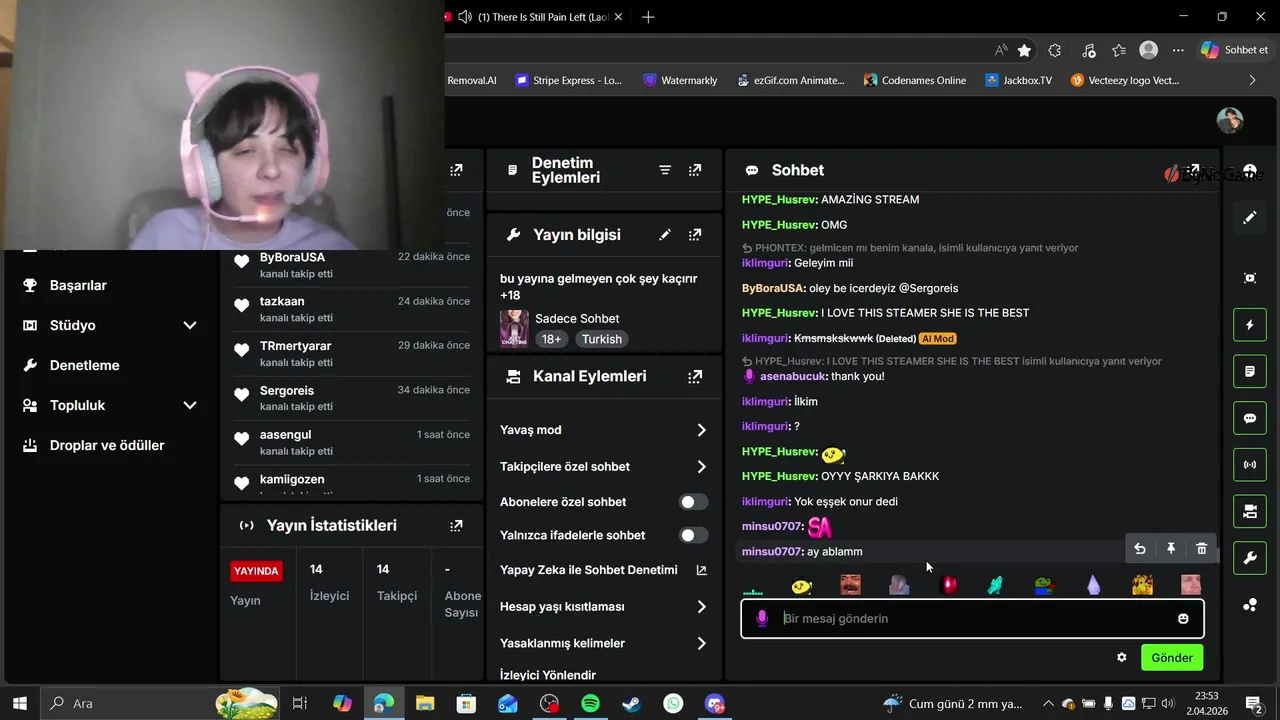Open Spotify from the taskbar

pos(590,704)
